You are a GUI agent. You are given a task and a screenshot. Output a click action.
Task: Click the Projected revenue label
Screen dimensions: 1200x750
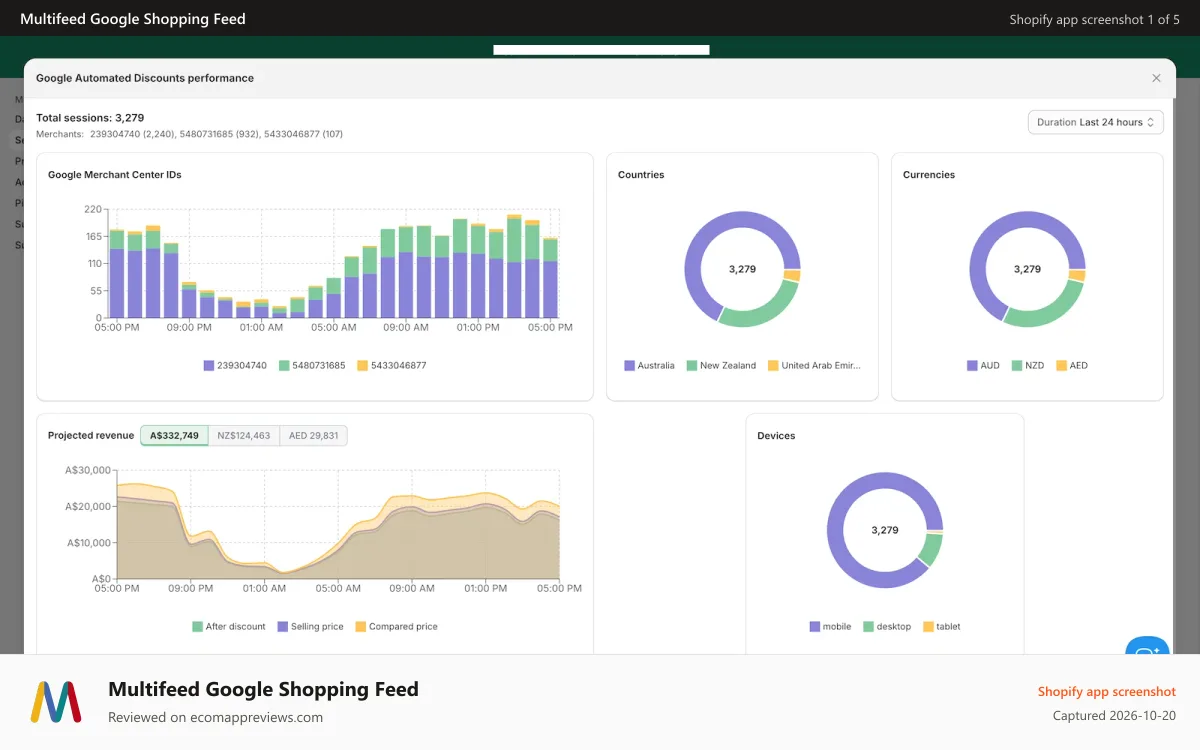coord(91,436)
